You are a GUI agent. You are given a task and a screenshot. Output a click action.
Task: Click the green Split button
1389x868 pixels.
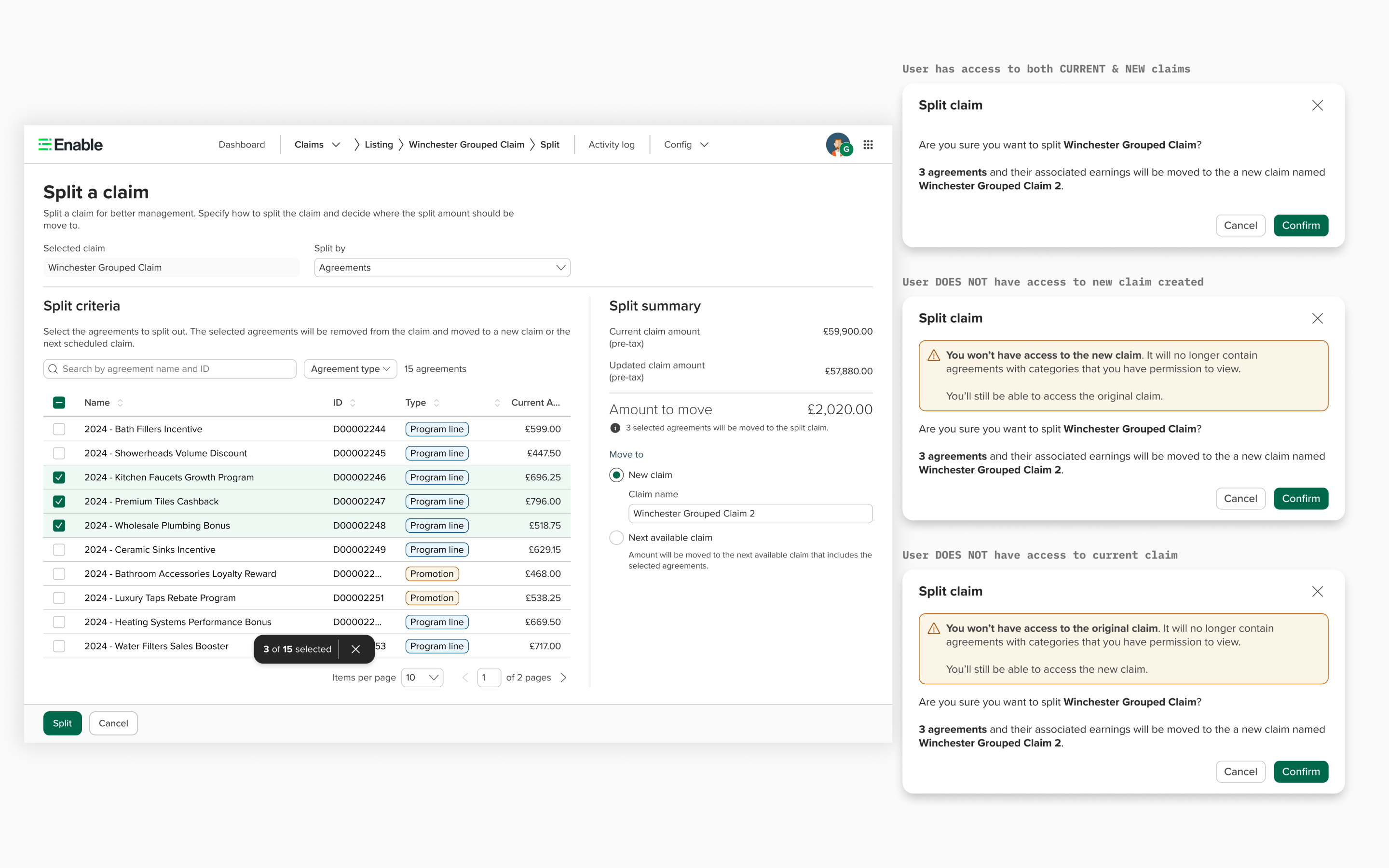point(63,723)
